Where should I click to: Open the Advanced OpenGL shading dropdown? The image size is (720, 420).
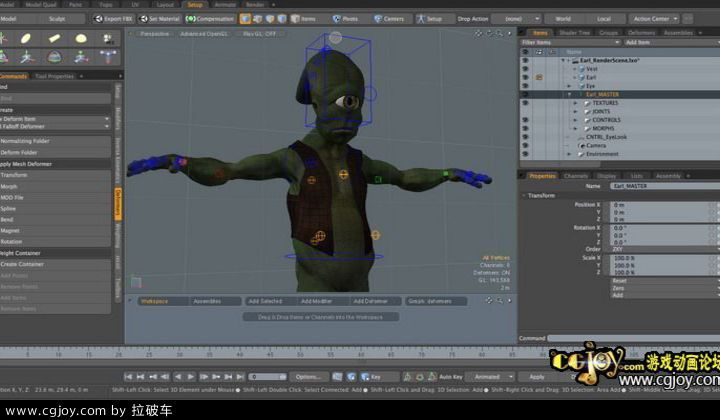(x=204, y=34)
